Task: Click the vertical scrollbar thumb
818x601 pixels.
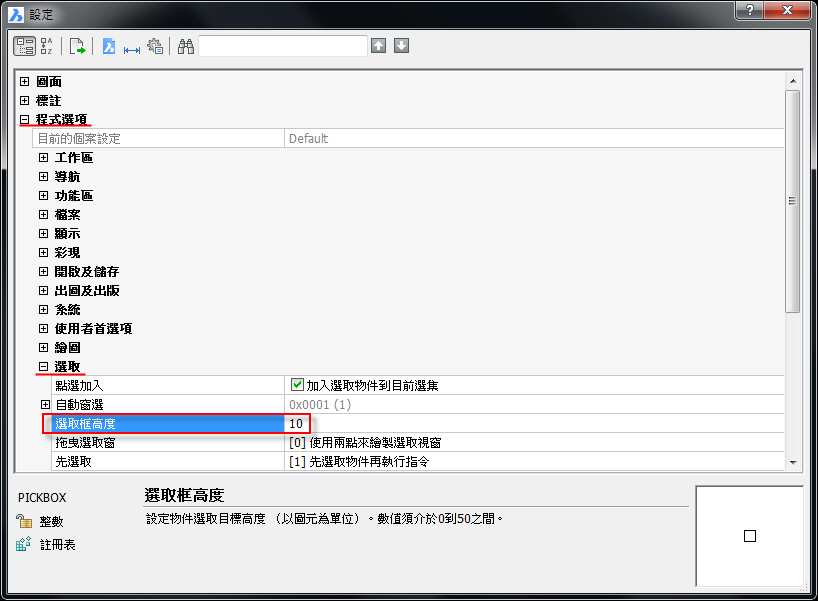Action: 792,201
